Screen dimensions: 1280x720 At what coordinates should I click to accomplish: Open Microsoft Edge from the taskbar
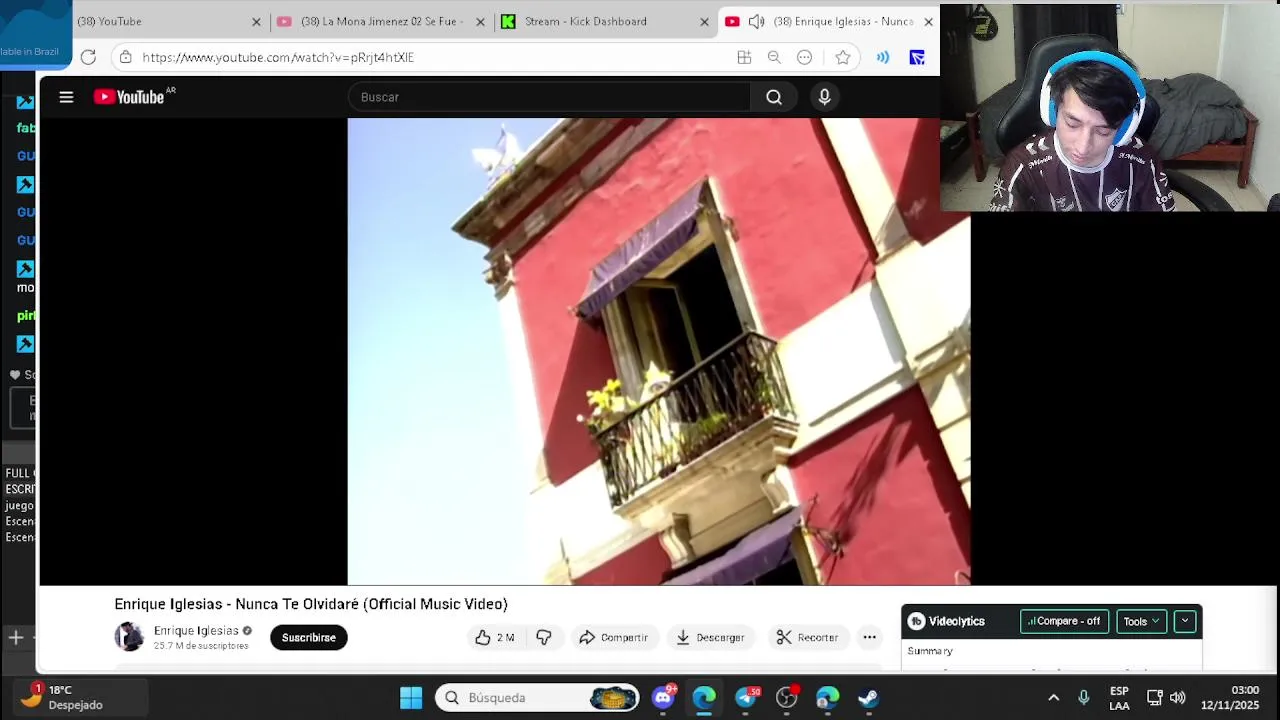[705, 698]
